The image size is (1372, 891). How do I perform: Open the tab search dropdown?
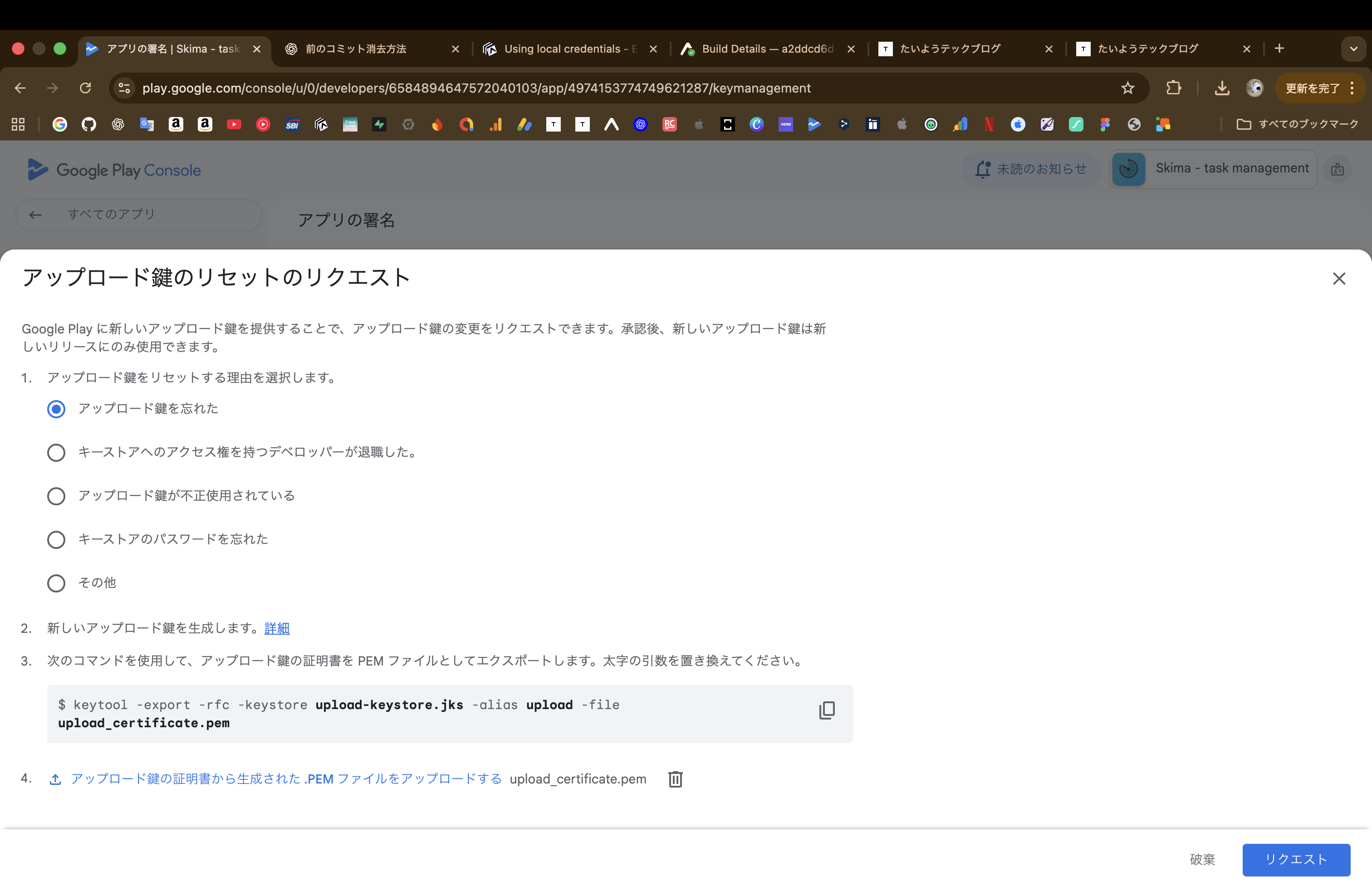pyautogui.click(x=1353, y=49)
